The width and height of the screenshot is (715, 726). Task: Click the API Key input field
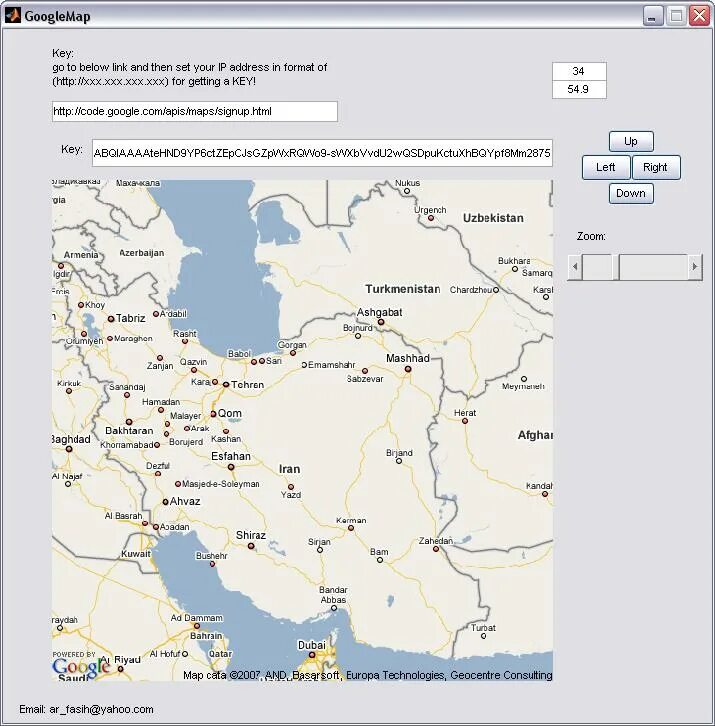pyautogui.click(x=322, y=153)
